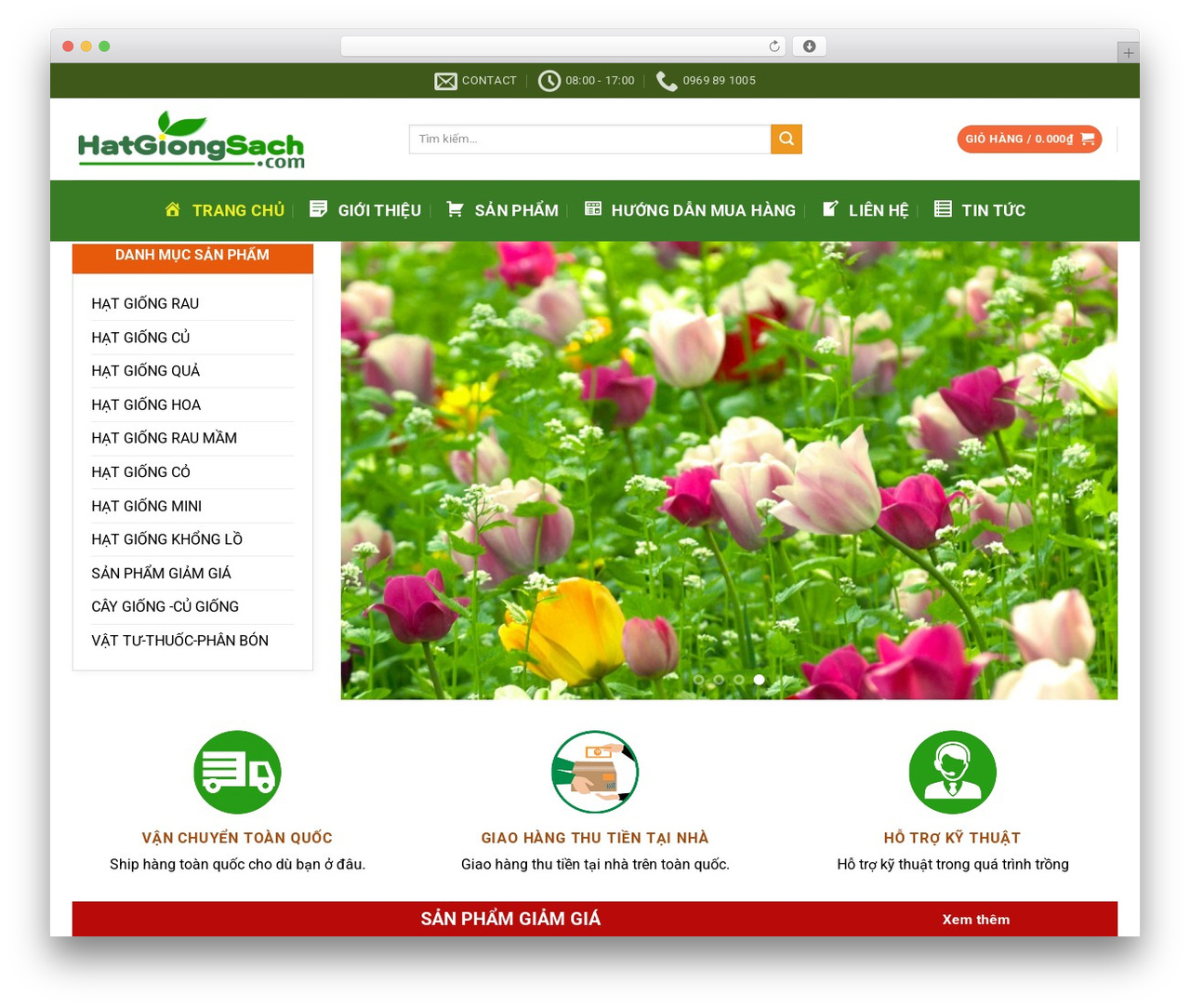
Task: Open the Hạt giống khổng lồ category
Action: point(167,539)
